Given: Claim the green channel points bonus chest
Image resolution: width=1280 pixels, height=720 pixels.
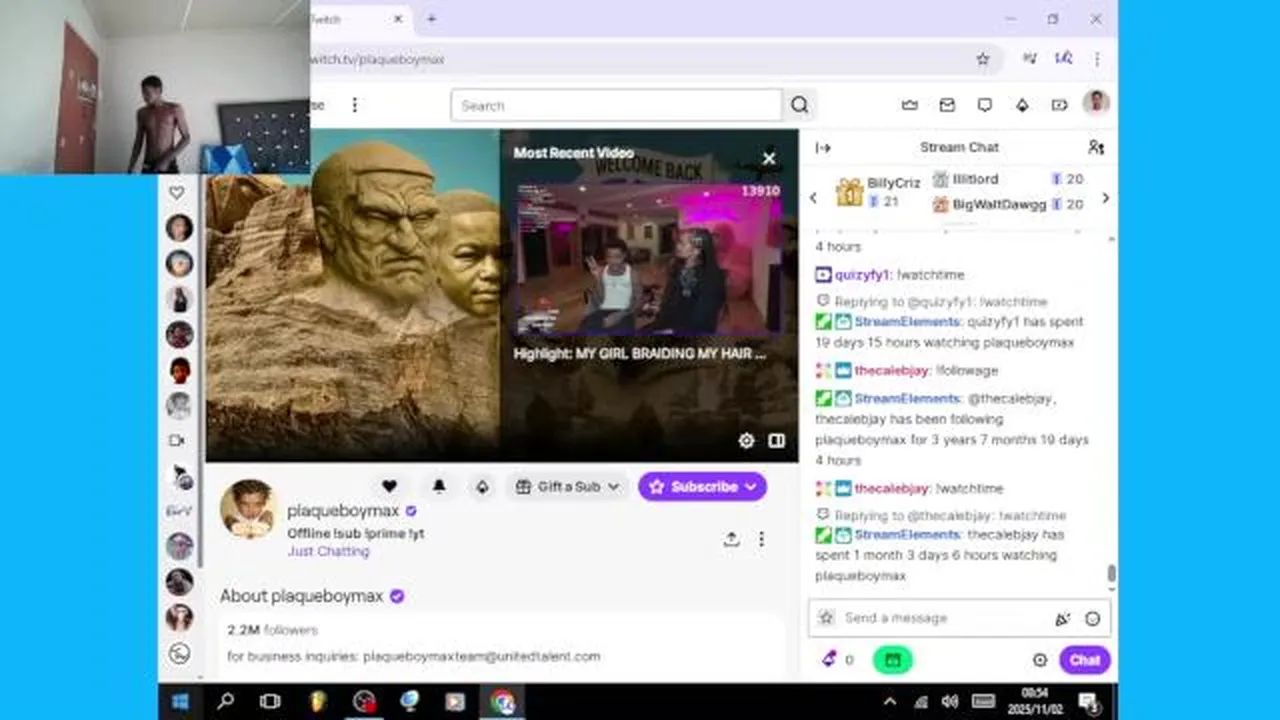Looking at the screenshot, I should [892, 660].
